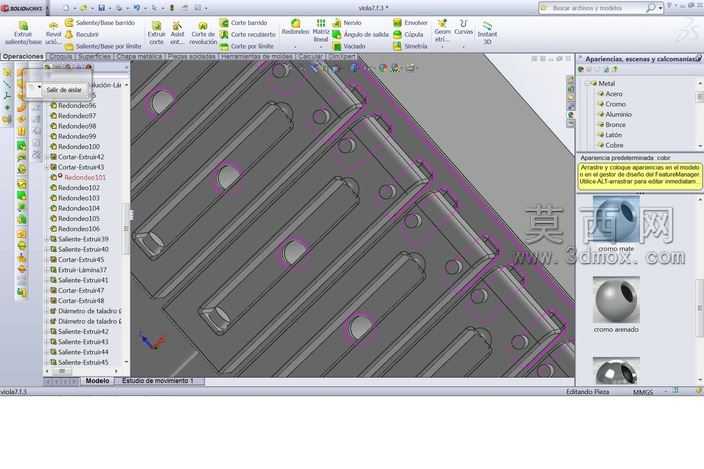Click the Undo icon in top toolbar

136,8
